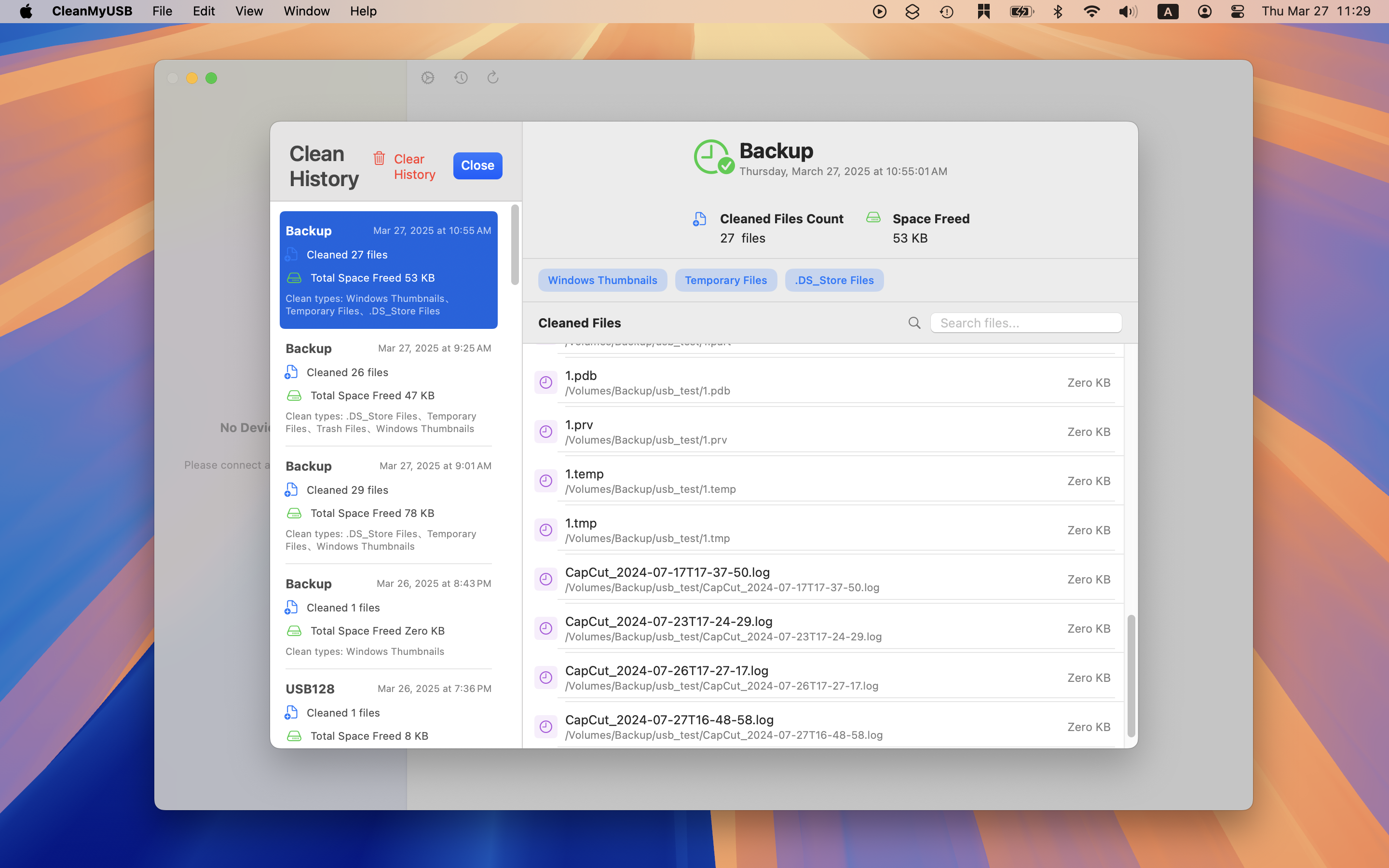Click the icon beside CapCut_2024-07-26T17-27-17.log
Viewport: 1389px width, 868px height.
tap(546, 678)
